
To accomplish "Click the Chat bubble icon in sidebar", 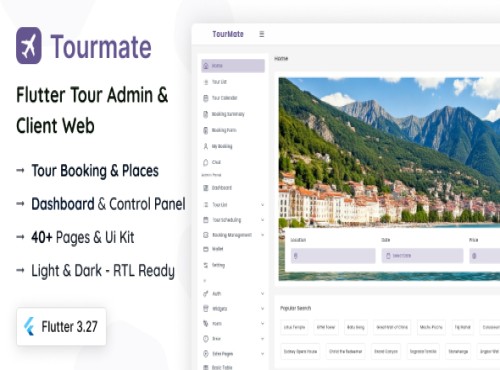I will (x=206, y=162).
